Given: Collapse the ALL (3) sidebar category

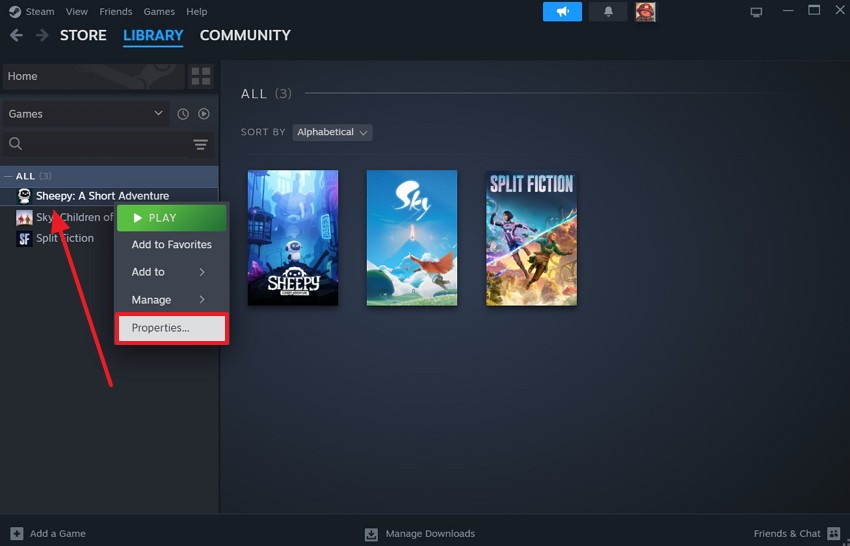Looking at the screenshot, I should [8, 176].
